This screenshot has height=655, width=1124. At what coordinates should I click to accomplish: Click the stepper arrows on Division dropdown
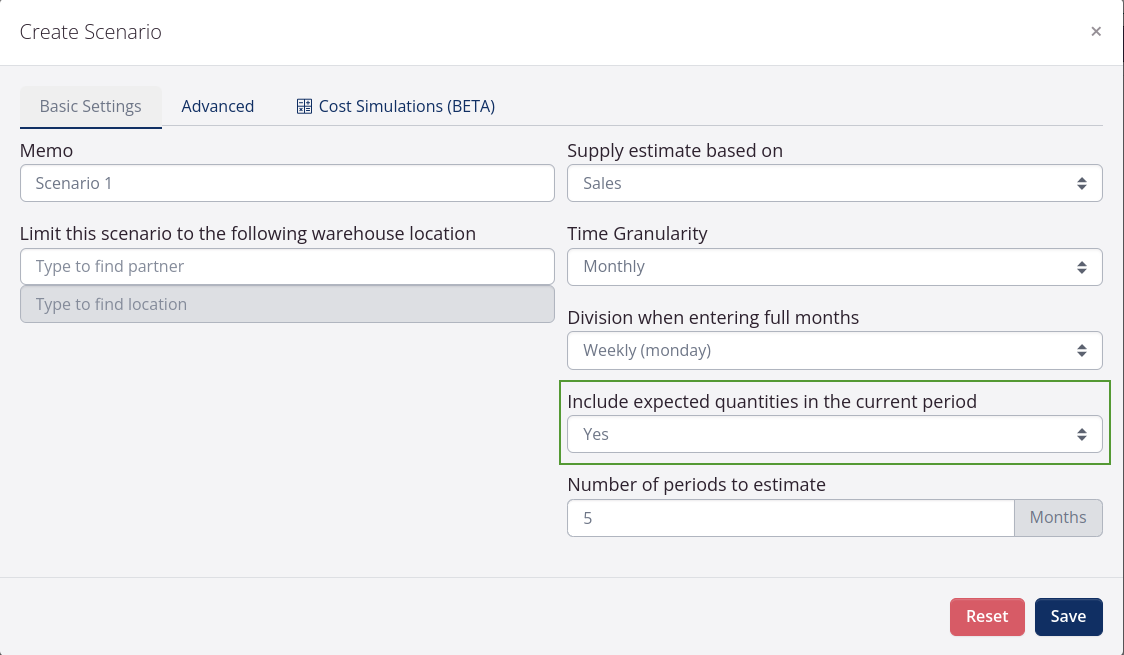[1081, 350]
